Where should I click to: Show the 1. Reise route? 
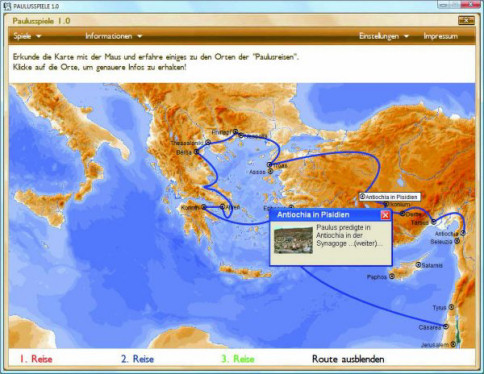[x=36, y=359]
